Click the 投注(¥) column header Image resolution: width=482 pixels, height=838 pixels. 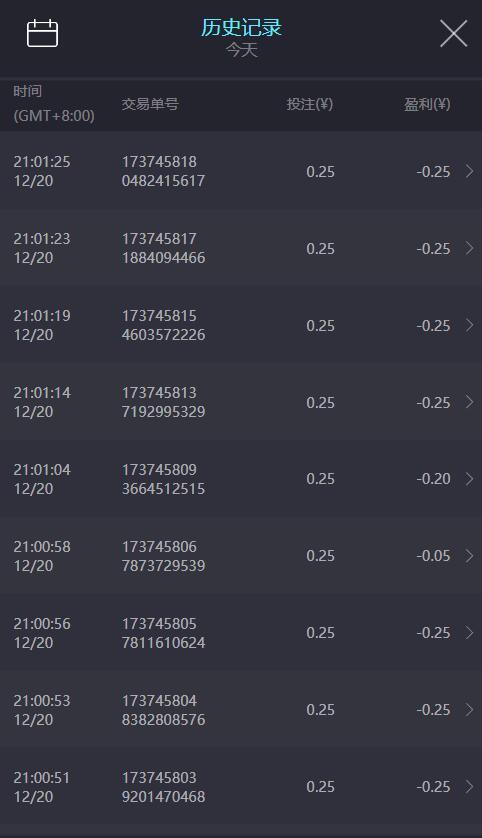(x=309, y=104)
